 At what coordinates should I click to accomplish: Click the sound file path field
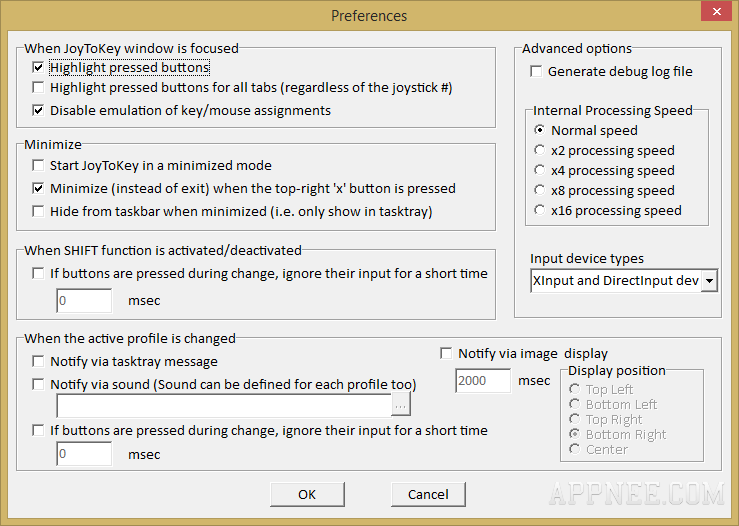coord(224,405)
